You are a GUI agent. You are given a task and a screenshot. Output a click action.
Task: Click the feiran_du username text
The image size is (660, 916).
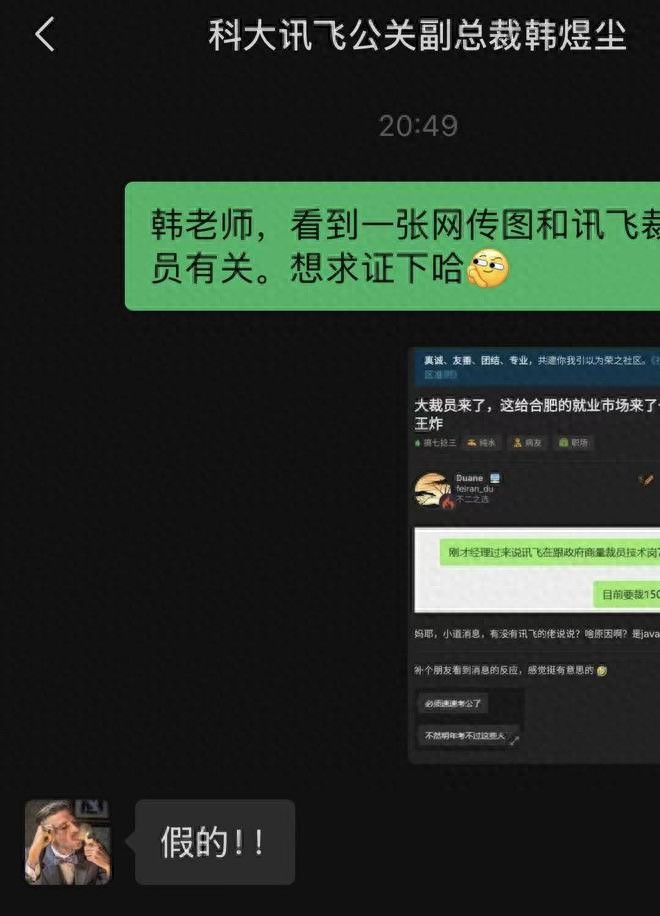(474, 488)
